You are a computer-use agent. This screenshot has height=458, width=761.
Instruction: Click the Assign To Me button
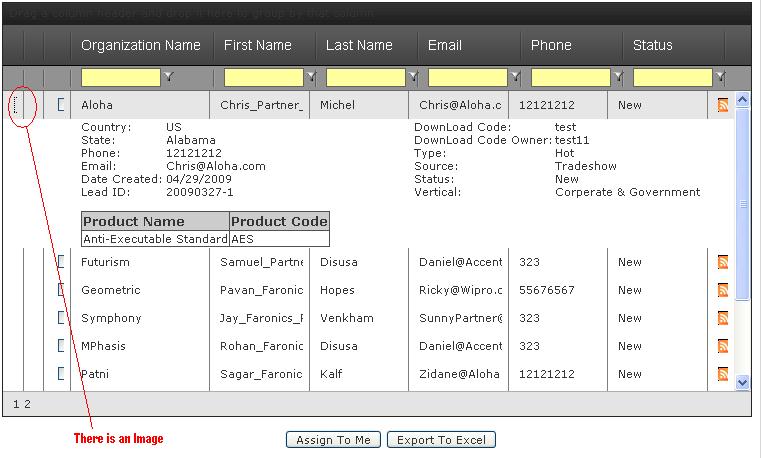[333, 440]
